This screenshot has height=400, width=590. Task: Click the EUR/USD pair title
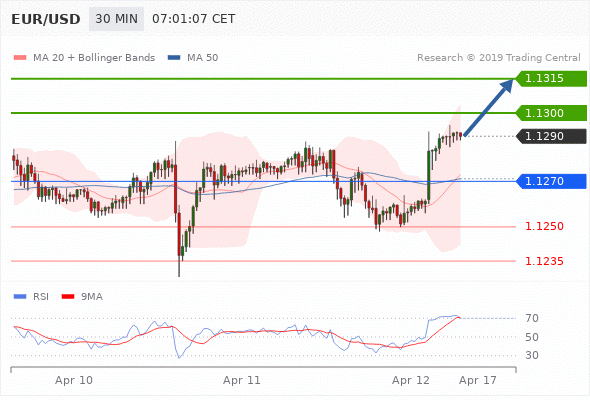point(46,19)
